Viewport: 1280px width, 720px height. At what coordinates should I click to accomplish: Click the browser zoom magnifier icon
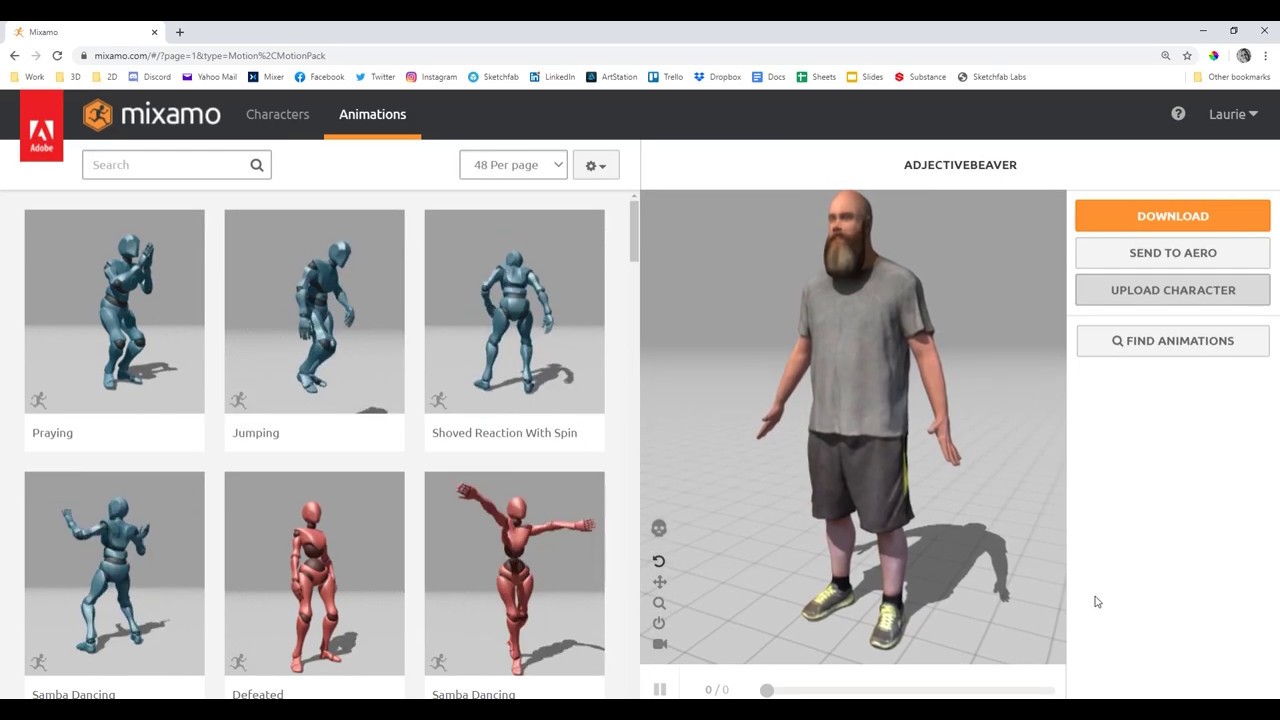click(1166, 56)
